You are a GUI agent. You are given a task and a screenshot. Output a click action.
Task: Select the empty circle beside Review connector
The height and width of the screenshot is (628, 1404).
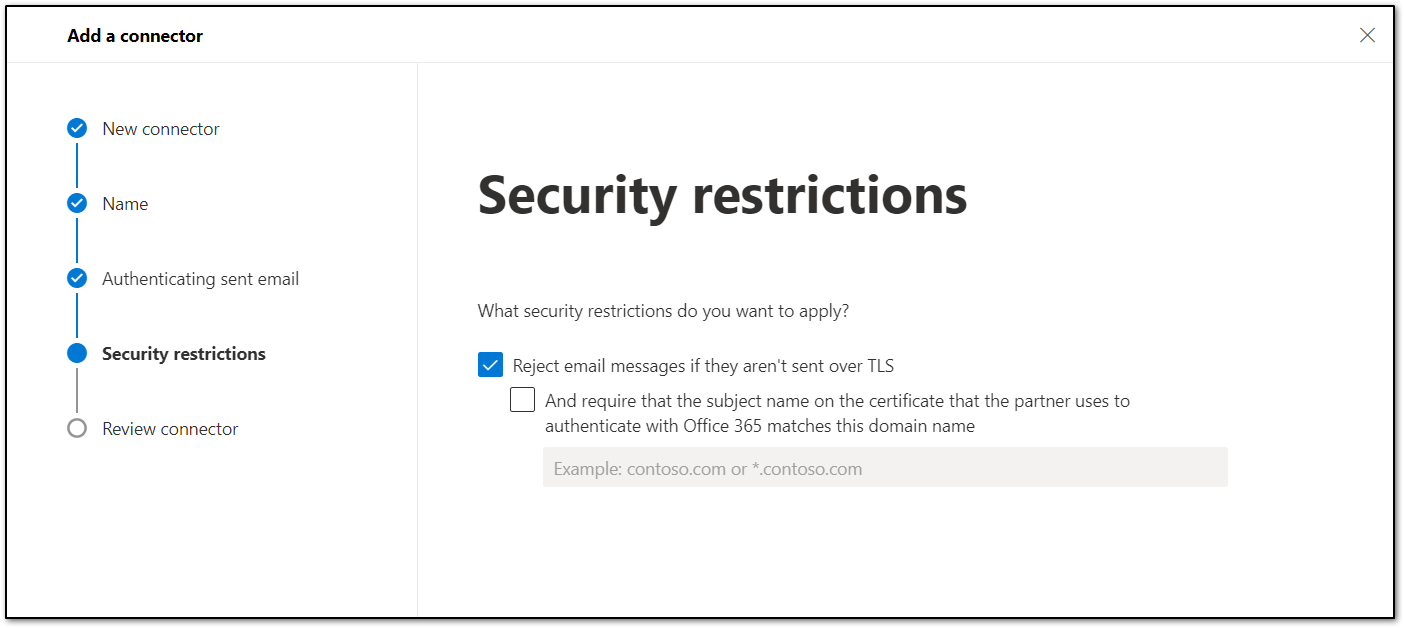pyautogui.click(x=77, y=428)
